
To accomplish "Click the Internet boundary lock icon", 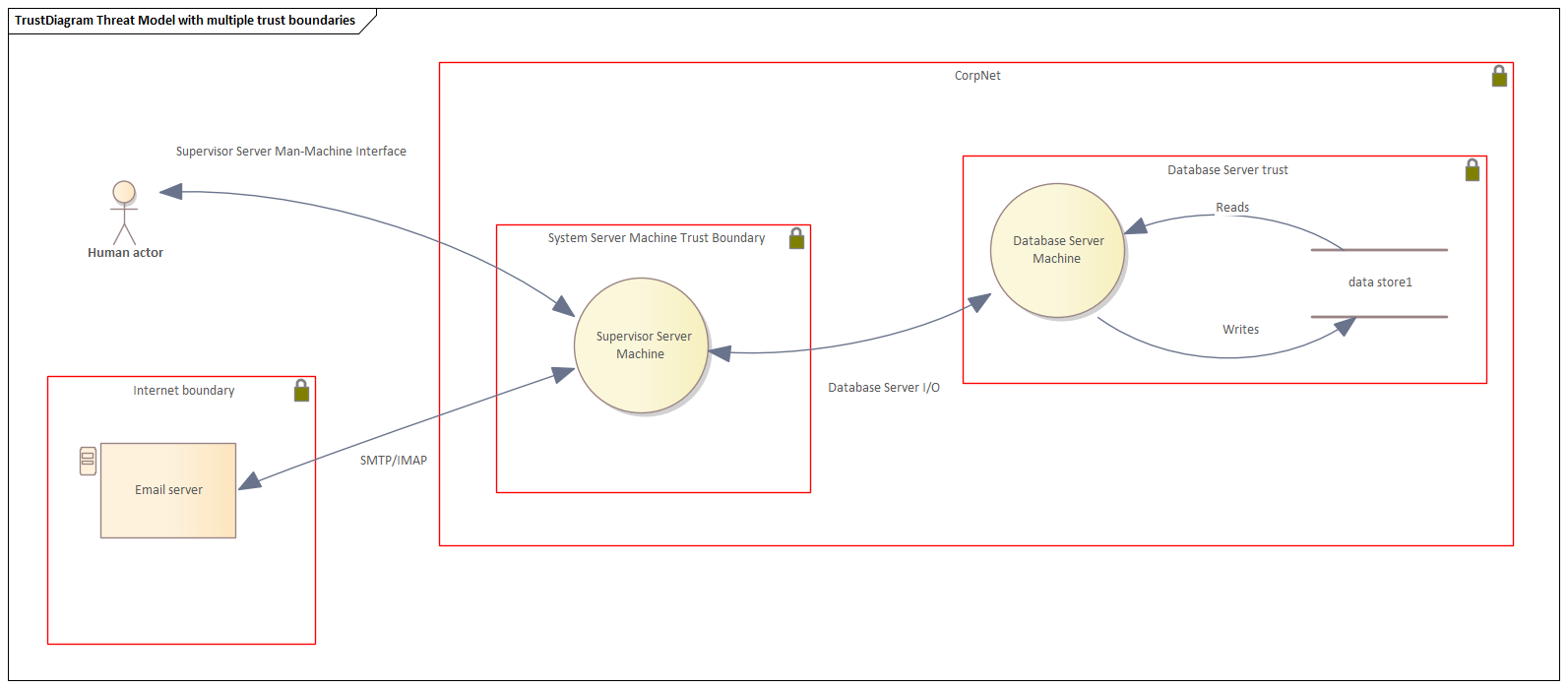I will [301, 391].
